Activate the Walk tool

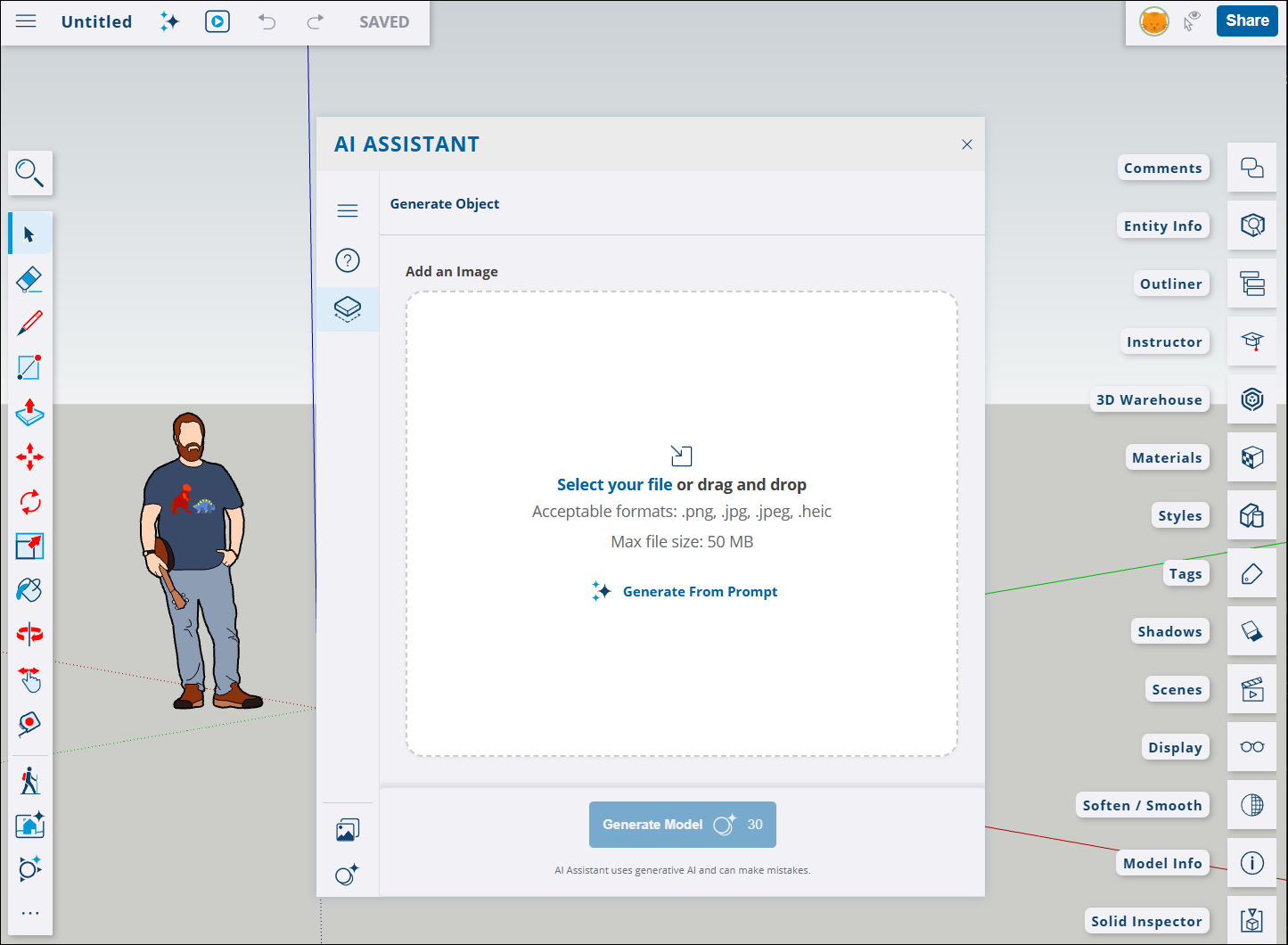coord(29,780)
